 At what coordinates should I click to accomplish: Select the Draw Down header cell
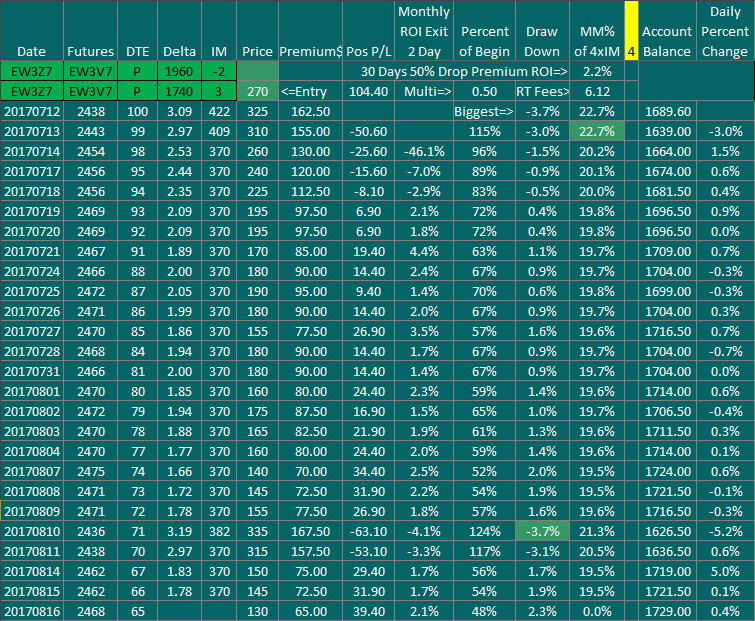pos(542,31)
